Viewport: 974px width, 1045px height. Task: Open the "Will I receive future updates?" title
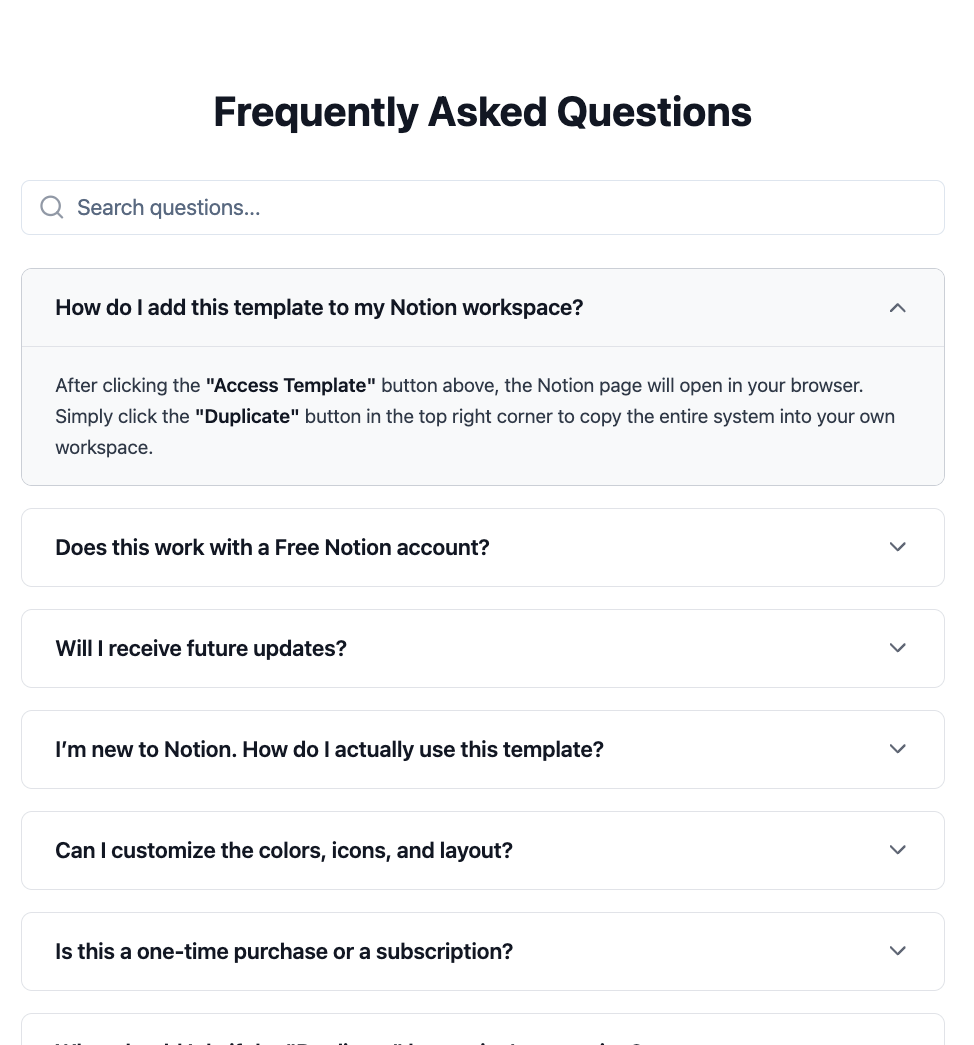point(201,648)
